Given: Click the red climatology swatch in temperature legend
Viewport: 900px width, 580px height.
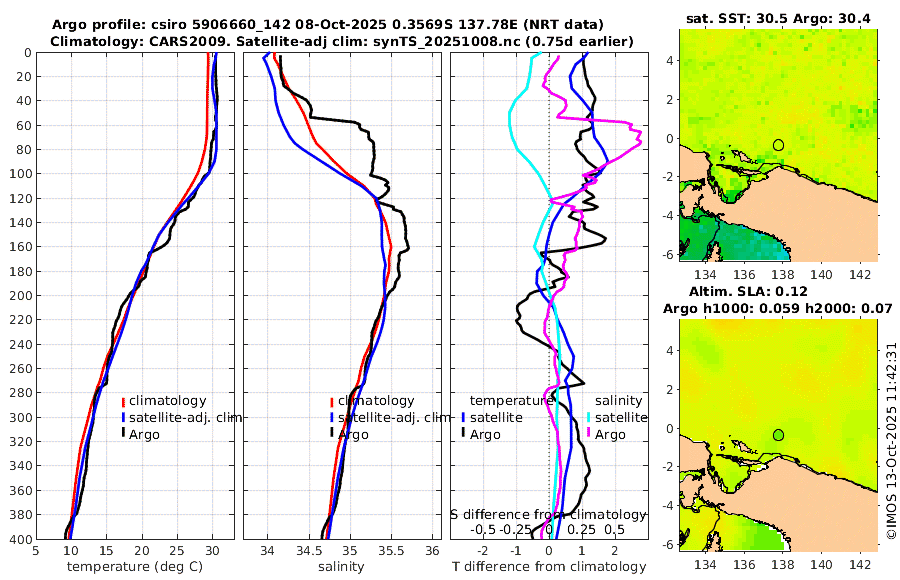Looking at the screenshot, I should (x=123, y=401).
